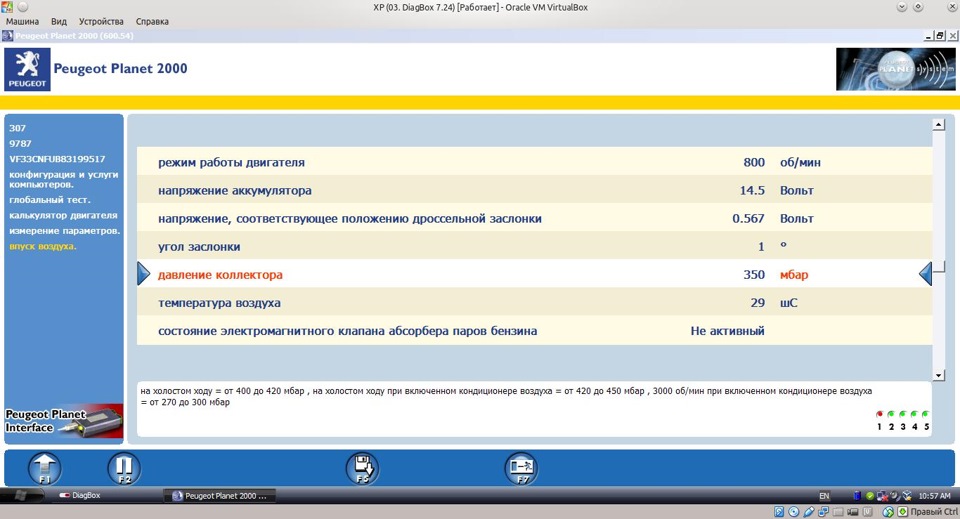
Task: Click the VIN VF33CNFUB83199517 in sidebar
Action: point(57,159)
